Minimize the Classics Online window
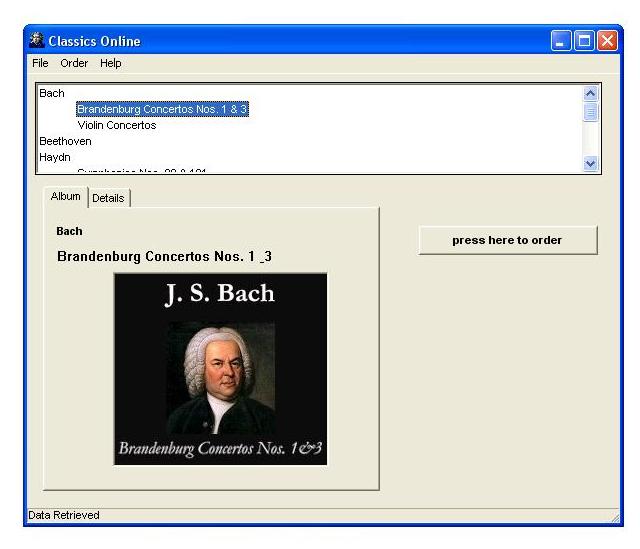 tap(561, 41)
